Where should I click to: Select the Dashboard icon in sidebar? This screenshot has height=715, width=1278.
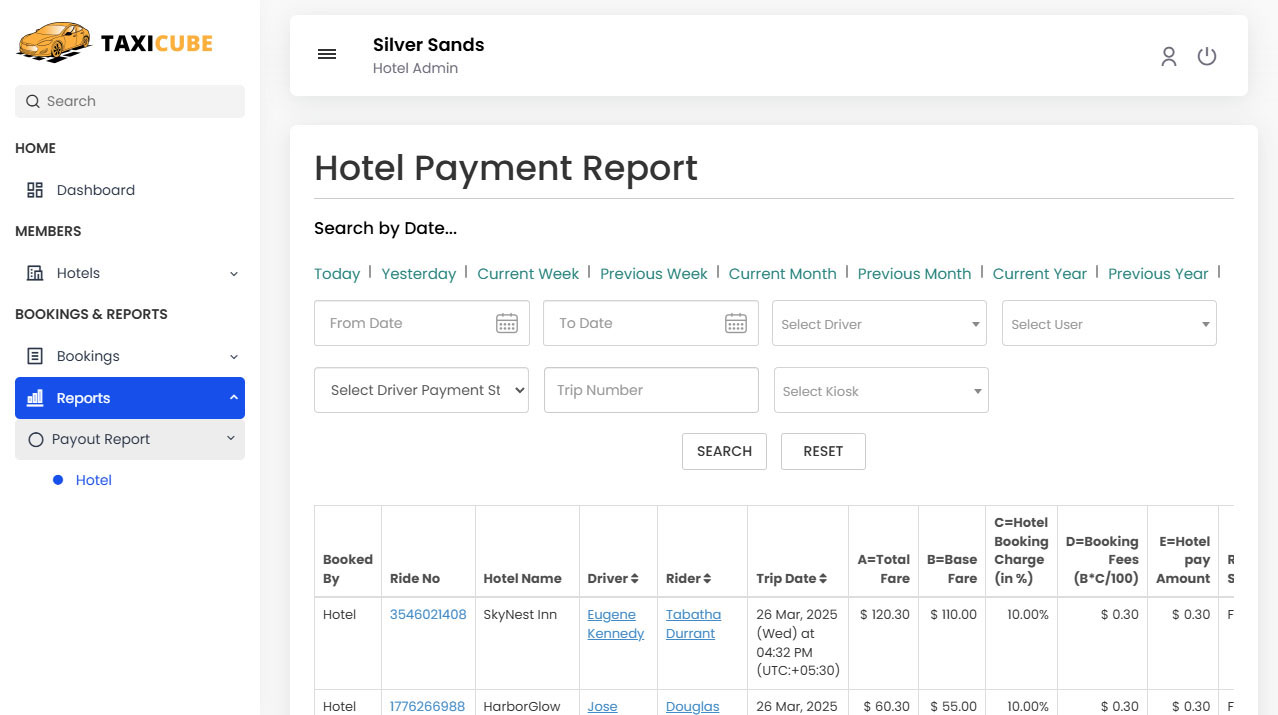tap(35, 189)
